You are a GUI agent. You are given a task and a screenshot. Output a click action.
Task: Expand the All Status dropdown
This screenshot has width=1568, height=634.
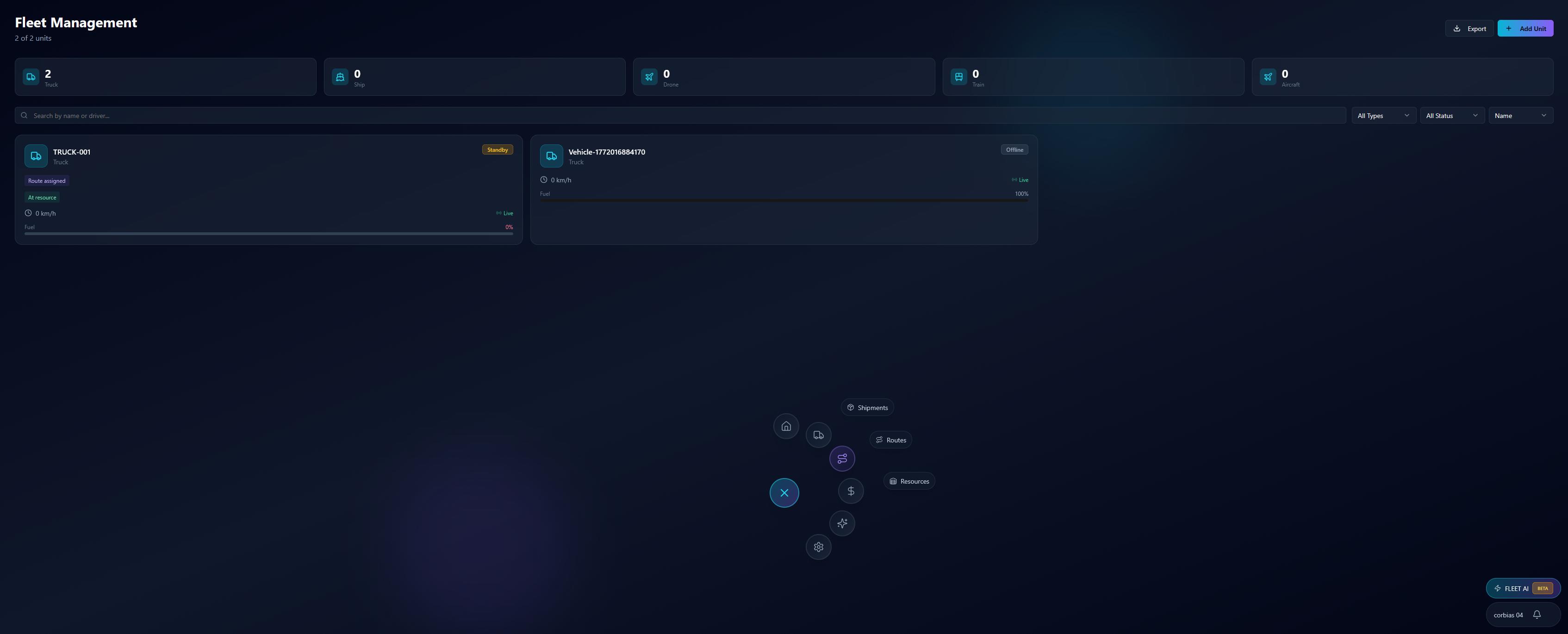click(1452, 115)
